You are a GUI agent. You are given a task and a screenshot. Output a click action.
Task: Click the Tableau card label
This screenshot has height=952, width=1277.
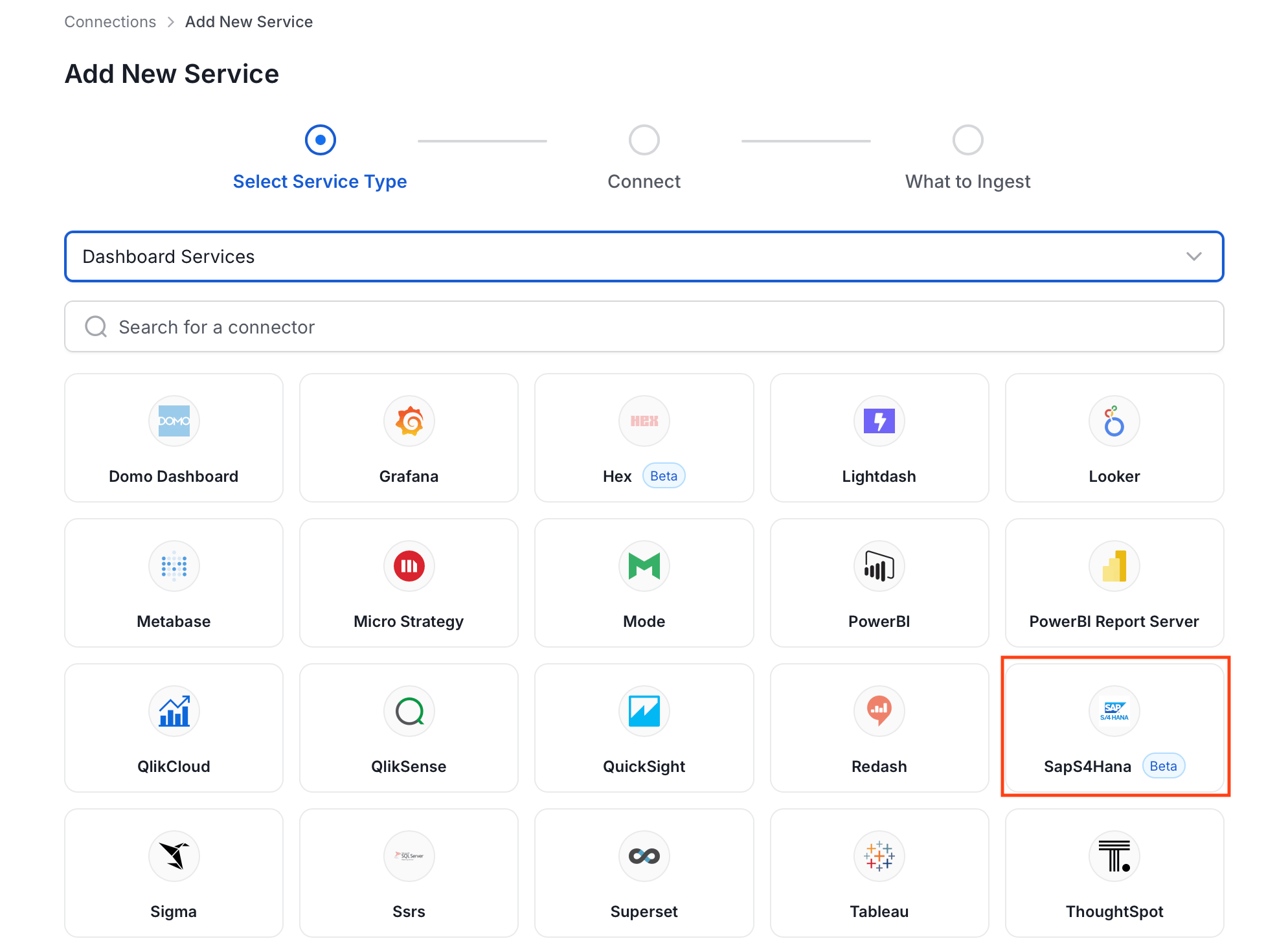(x=879, y=911)
